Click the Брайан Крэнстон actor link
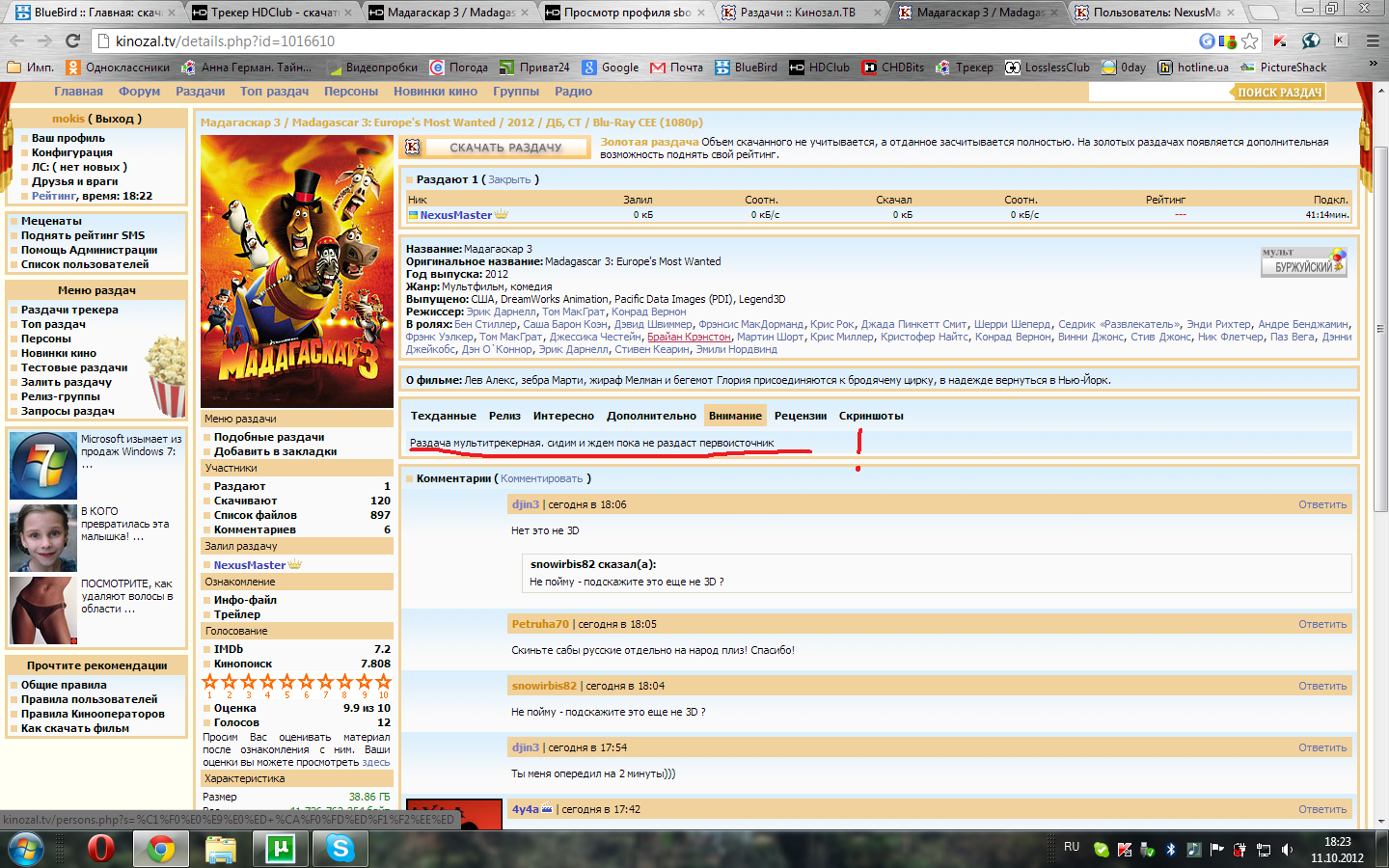This screenshot has height=868, width=1389. (689, 338)
